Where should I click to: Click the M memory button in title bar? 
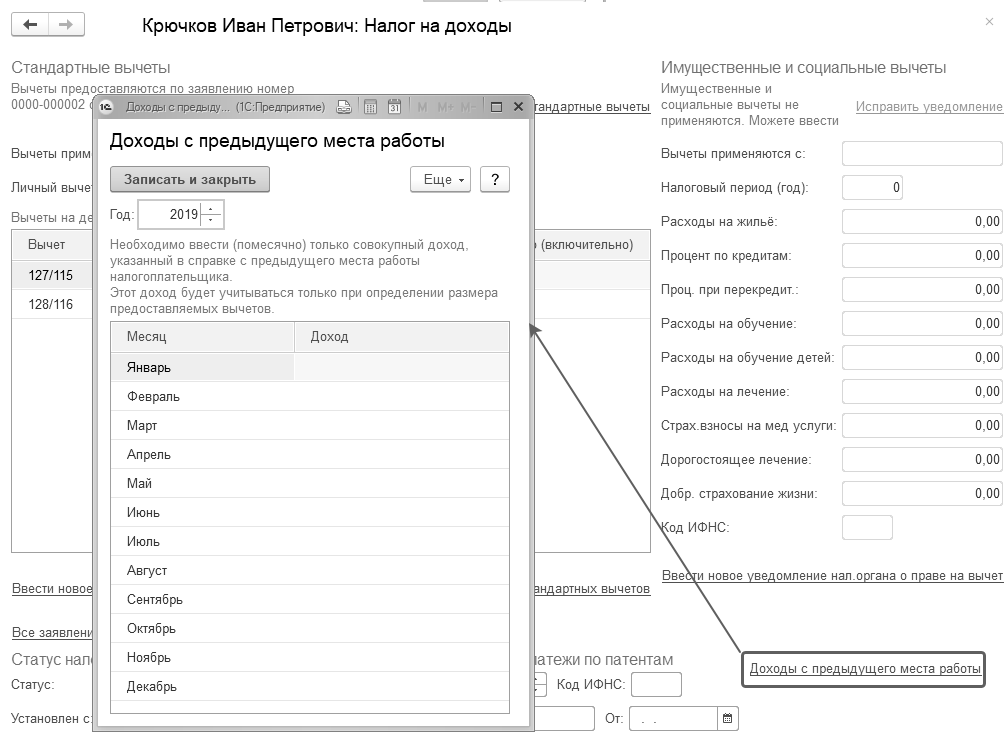click(422, 107)
